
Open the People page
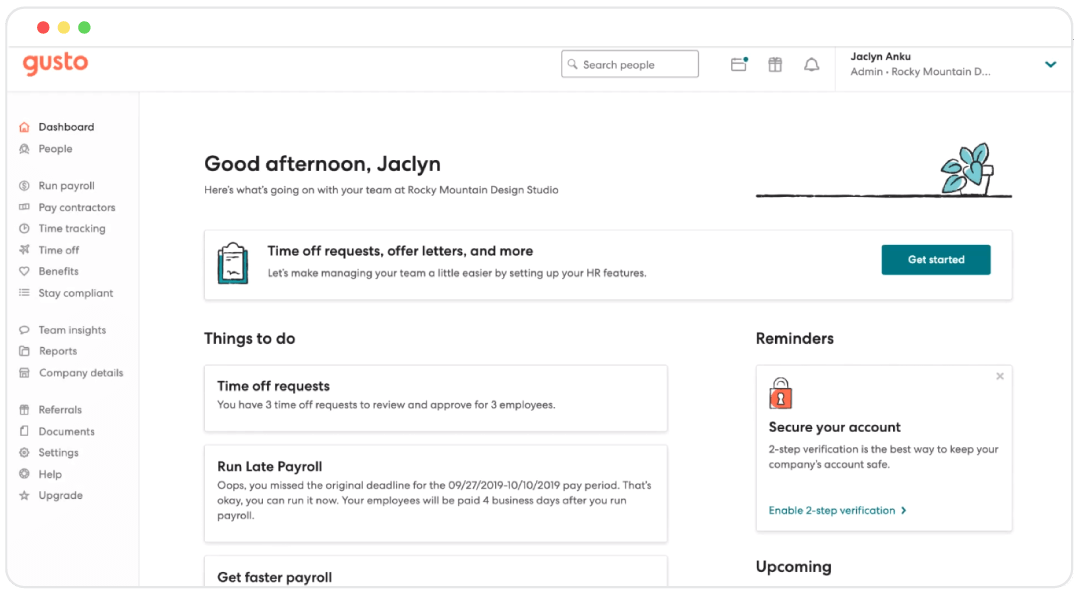[56, 148]
